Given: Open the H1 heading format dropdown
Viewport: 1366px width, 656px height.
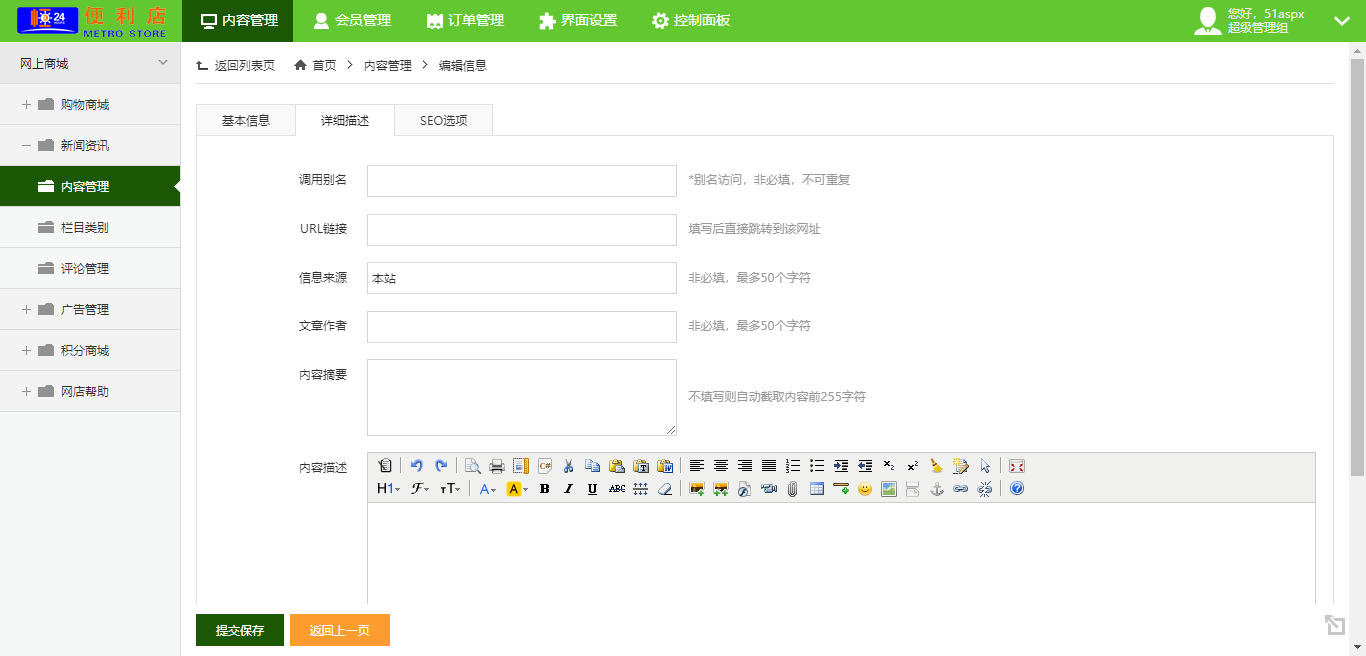Looking at the screenshot, I should pyautogui.click(x=388, y=489).
